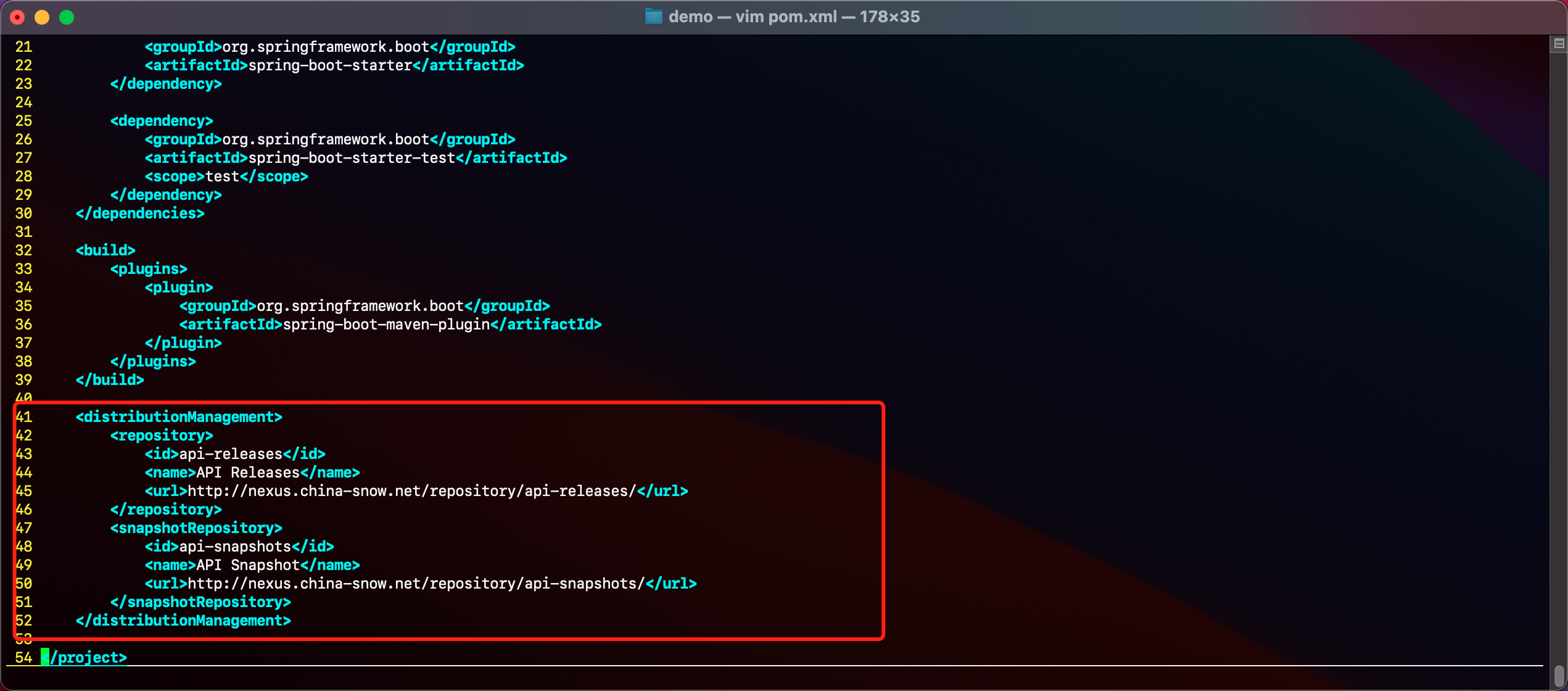Click the opening build tag on line 32

[105, 250]
